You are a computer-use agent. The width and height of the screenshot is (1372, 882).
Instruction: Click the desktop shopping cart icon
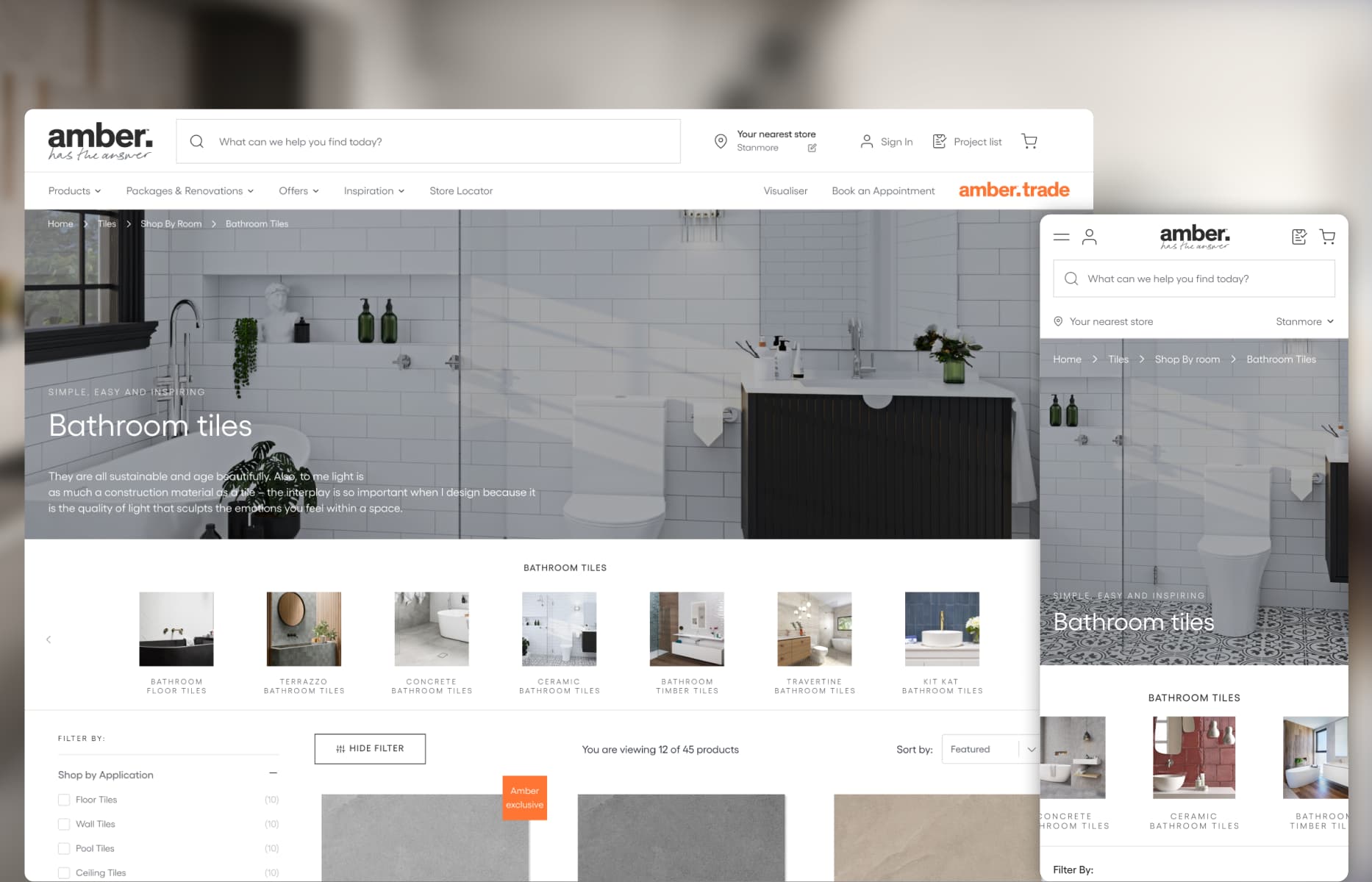(1029, 141)
